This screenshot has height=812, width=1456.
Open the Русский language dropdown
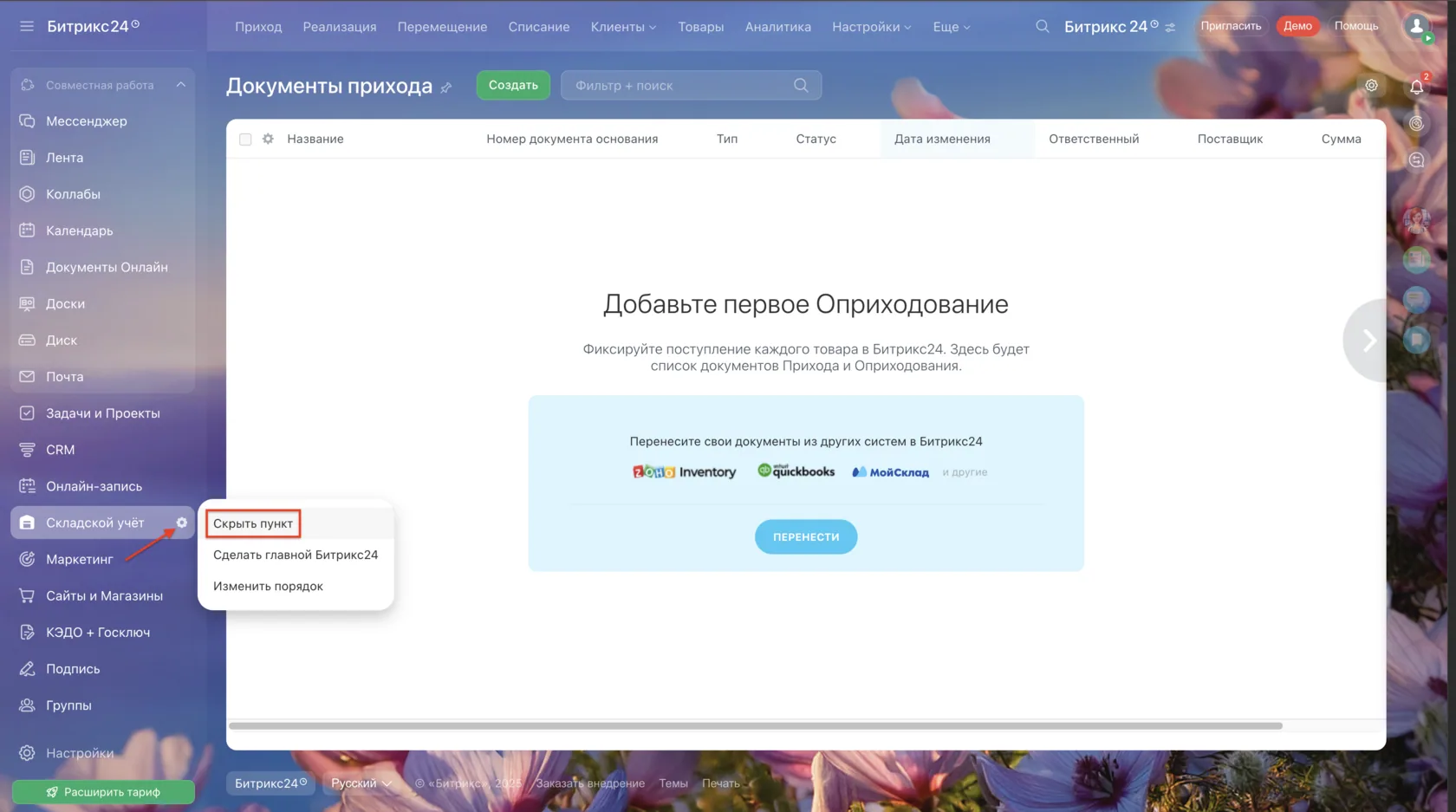click(361, 783)
